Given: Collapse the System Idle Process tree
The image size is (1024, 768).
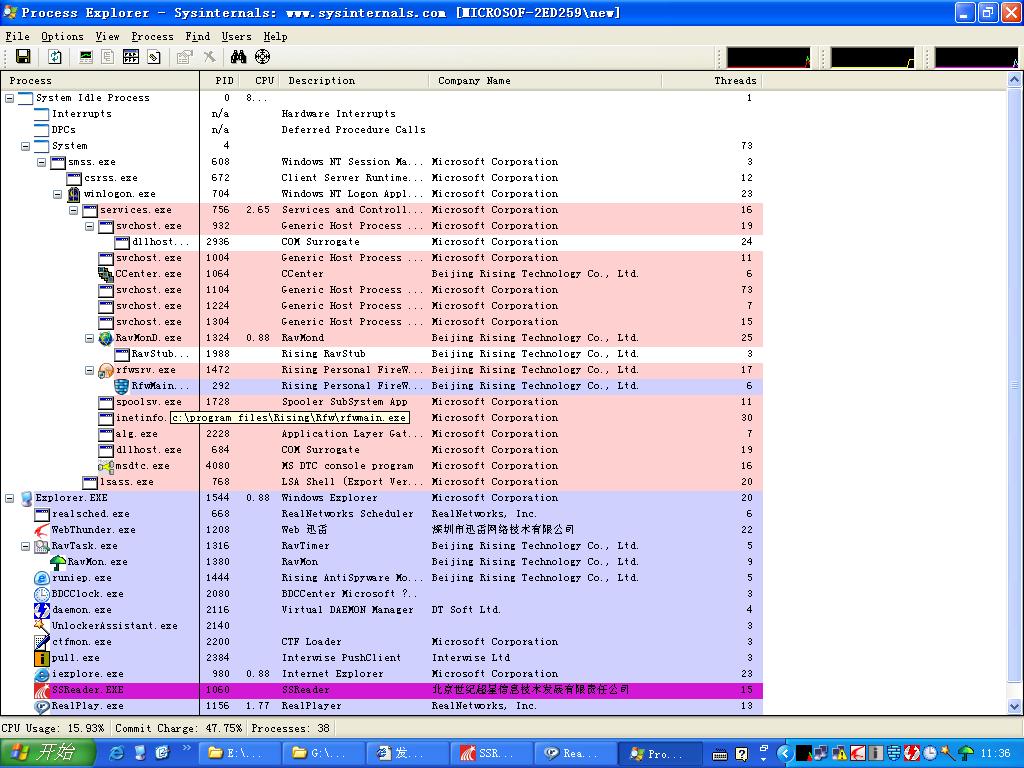Looking at the screenshot, I should tap(10, 98).
